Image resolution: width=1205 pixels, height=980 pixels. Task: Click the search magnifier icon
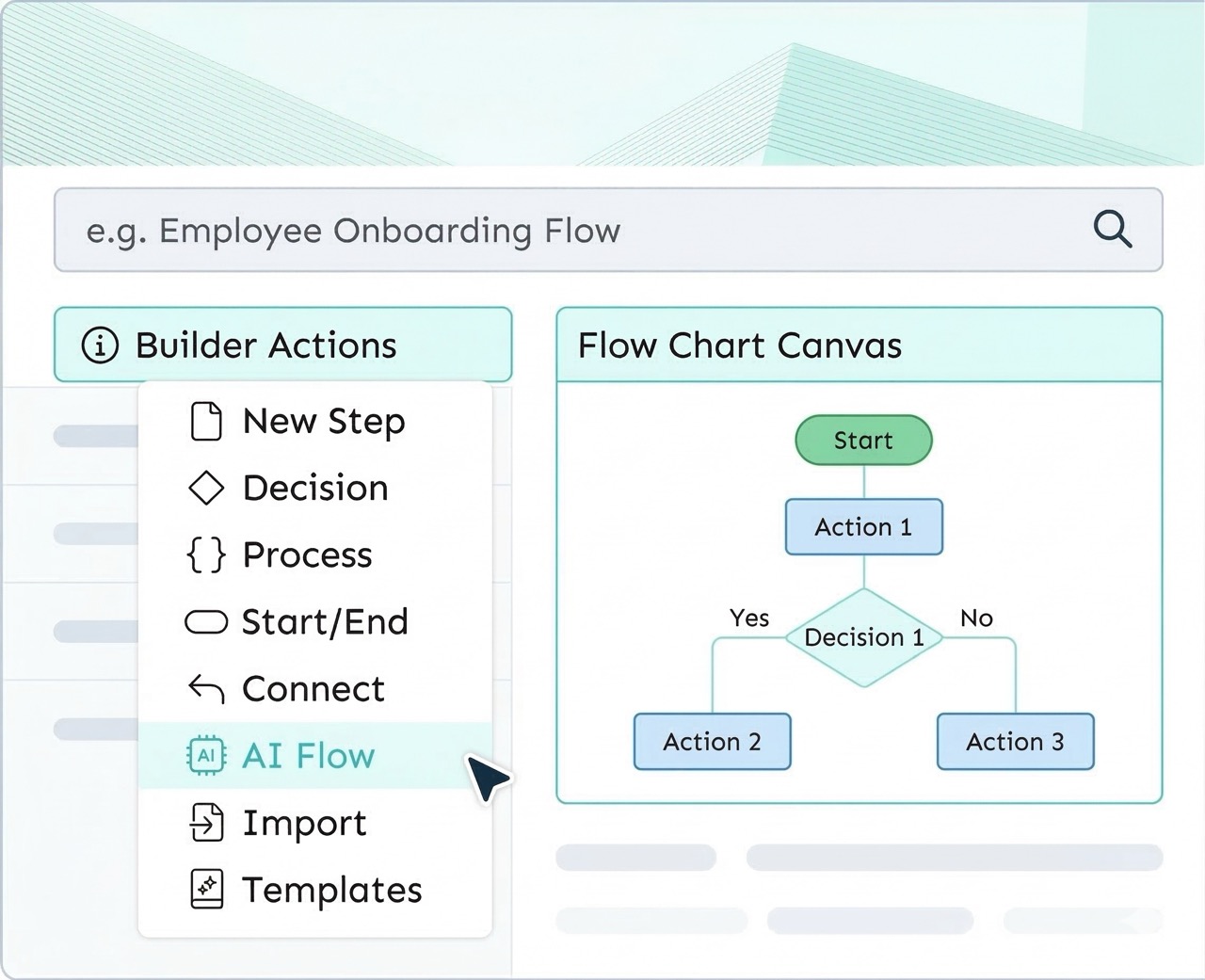pos(1113,229)
